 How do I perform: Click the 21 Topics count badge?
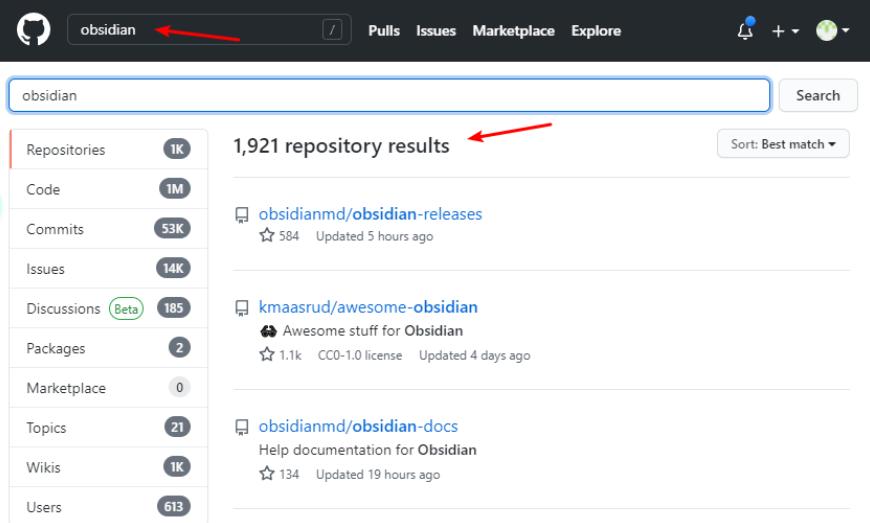178,427
